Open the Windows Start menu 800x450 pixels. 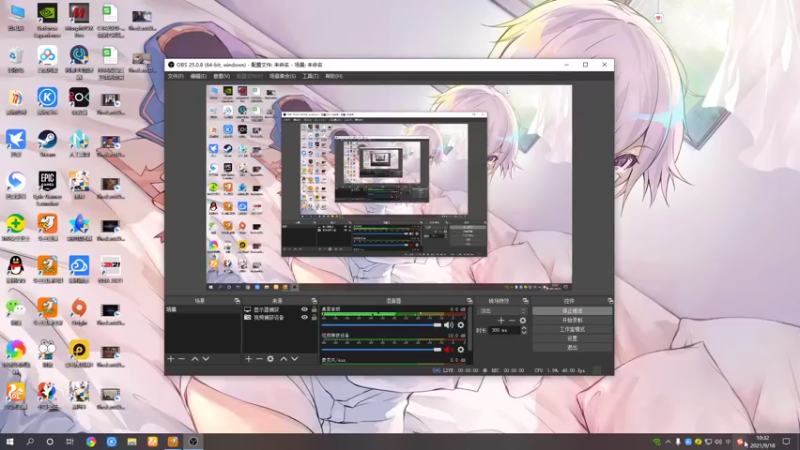coord(10,442)
